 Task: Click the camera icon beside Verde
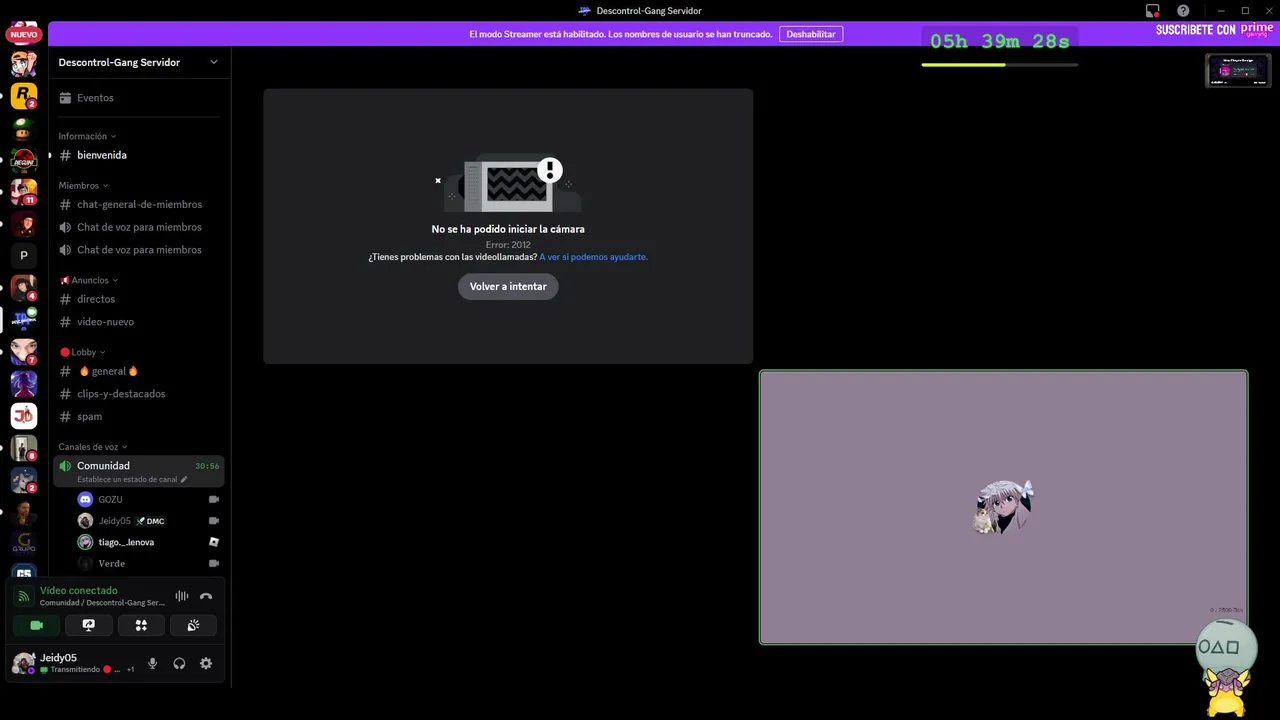point(213,563)
